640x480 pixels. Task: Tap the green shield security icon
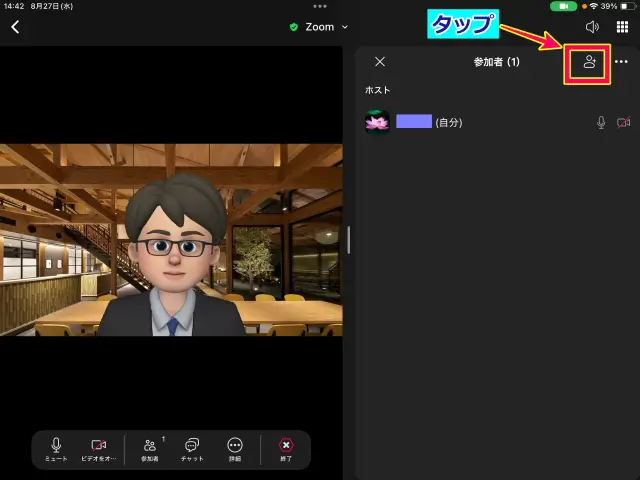pyautogui.click(x=293, y=27)
